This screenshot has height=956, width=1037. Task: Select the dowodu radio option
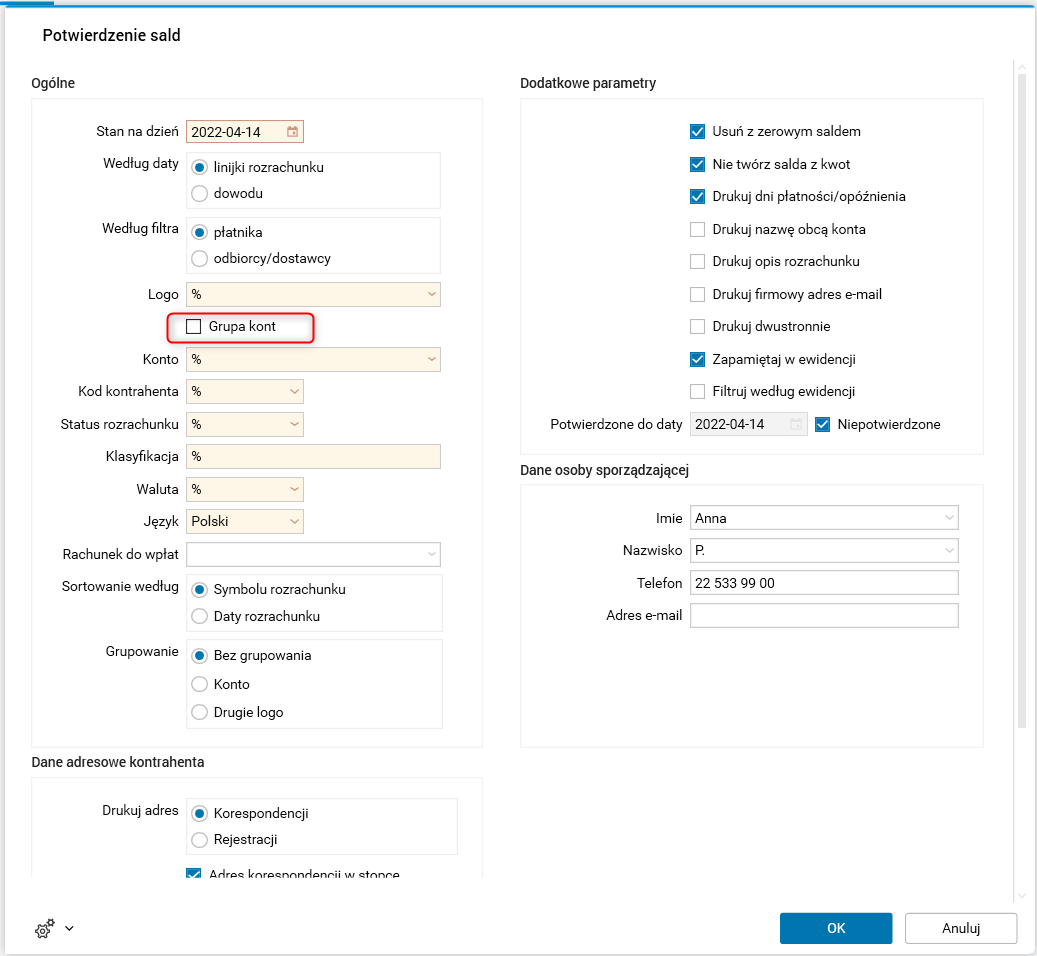[x=199, y=193]
